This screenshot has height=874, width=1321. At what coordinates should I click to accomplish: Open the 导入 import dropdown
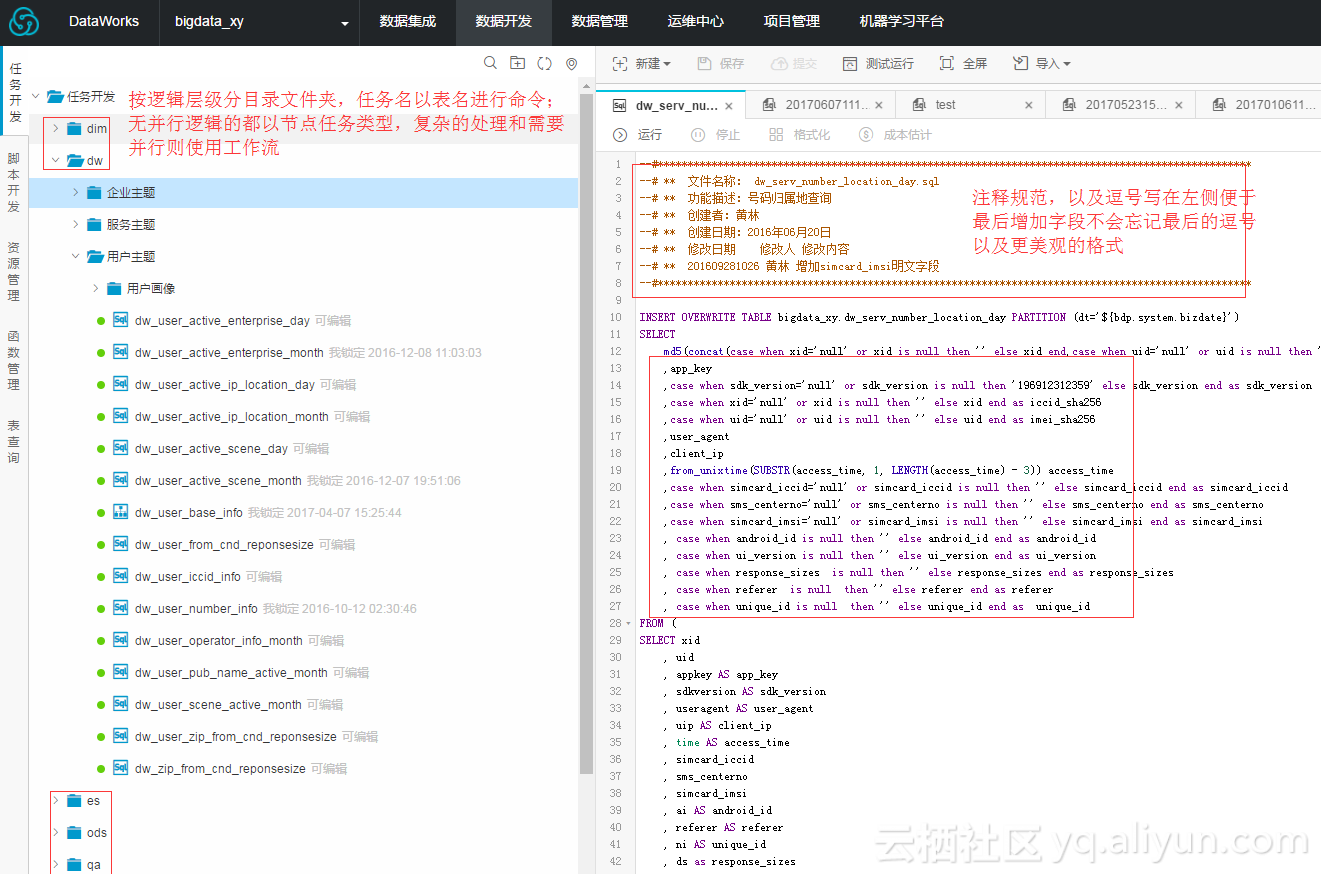point(1042,63)
